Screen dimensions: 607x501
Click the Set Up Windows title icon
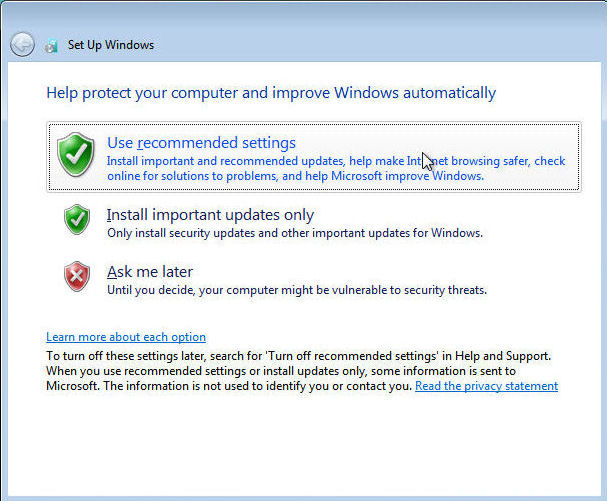tap(51, 45)
